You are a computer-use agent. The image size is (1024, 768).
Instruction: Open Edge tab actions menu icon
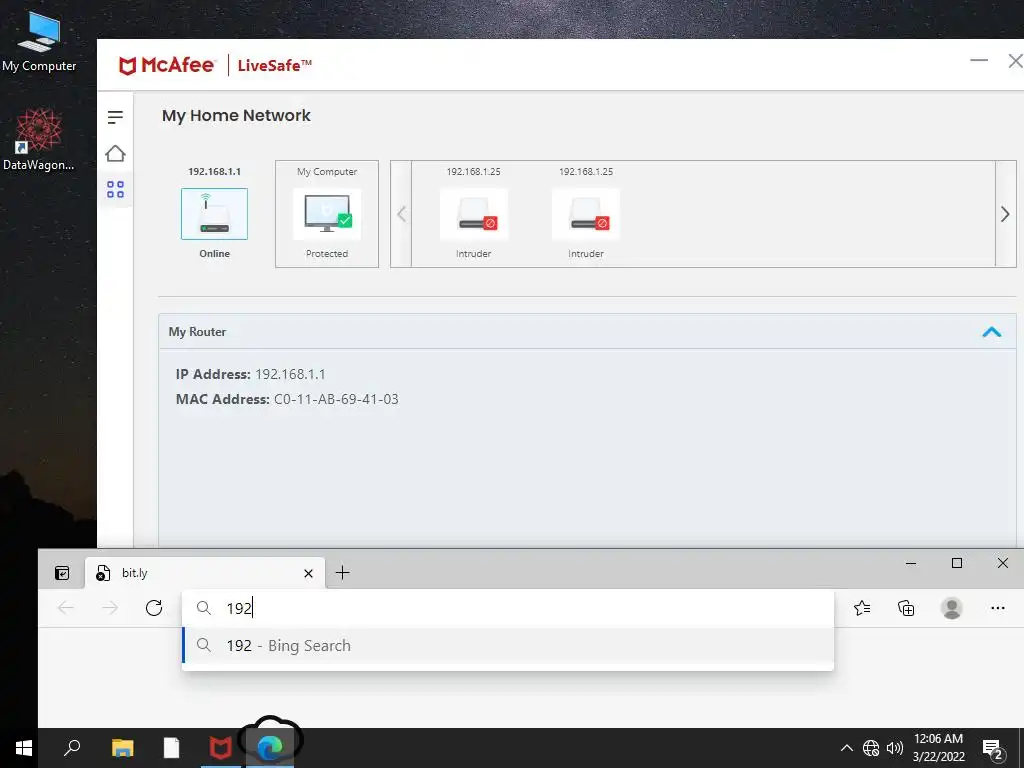(x=62, y=573)
